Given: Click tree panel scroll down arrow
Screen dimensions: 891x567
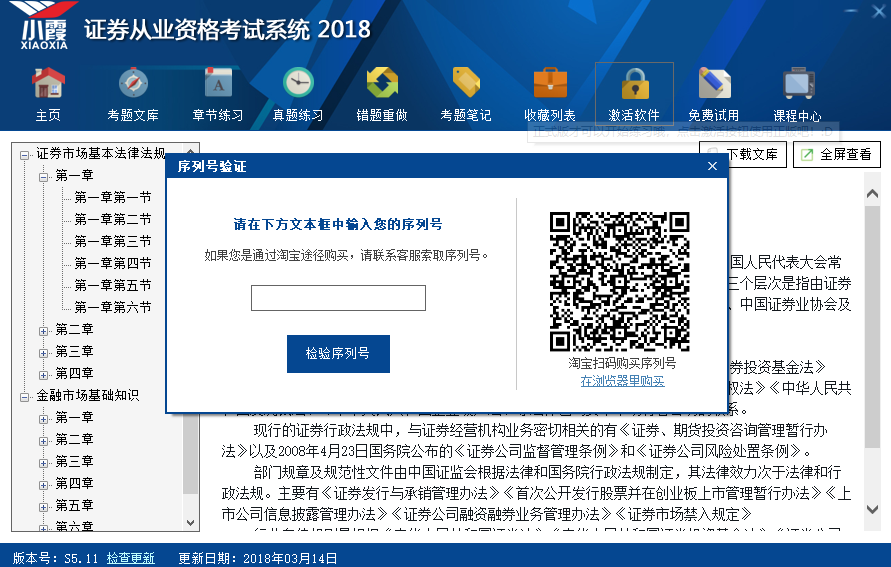Looking at the screenshot, I should coord(191,522).
